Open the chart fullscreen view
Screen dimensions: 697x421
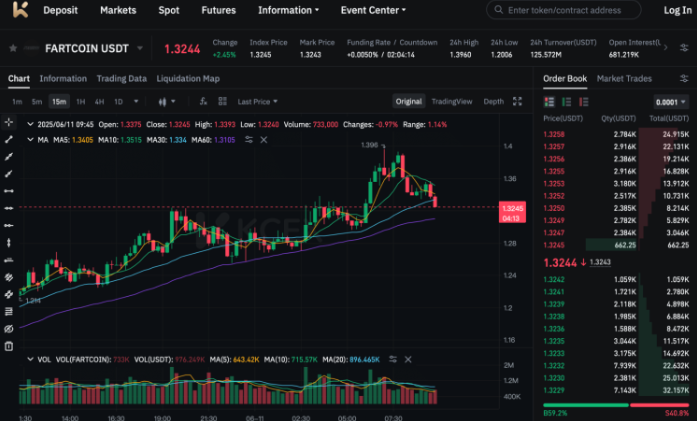(517, 101)
